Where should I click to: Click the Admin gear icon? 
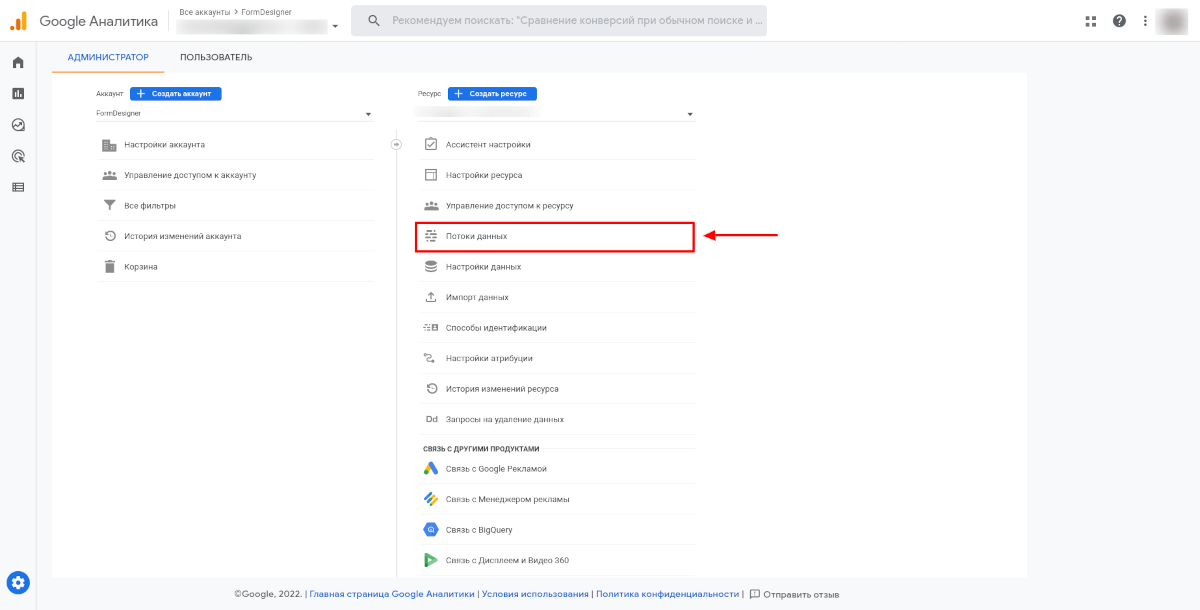[x=18, y=582]
